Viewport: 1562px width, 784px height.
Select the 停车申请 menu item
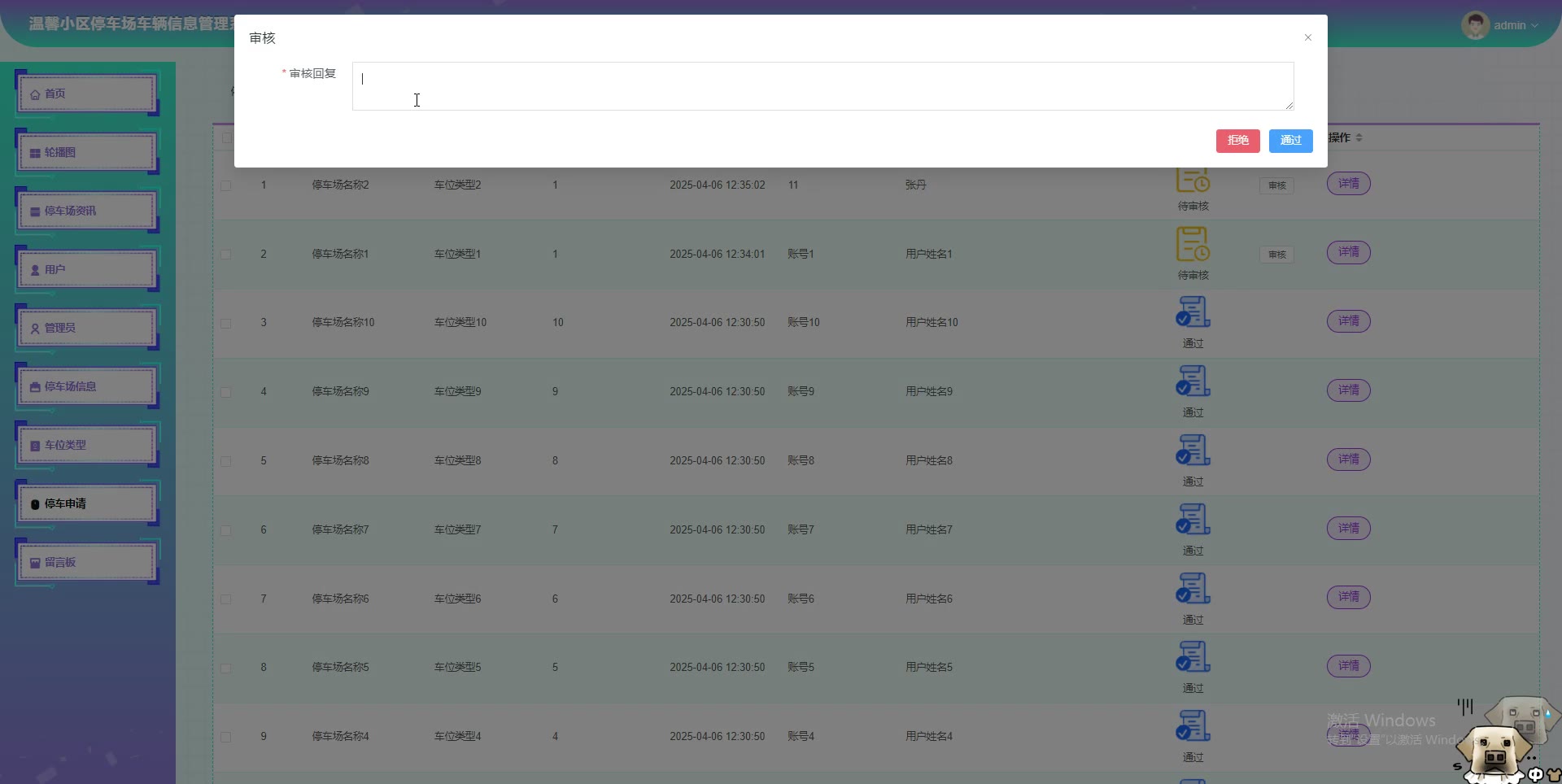[x=87, y=504]
